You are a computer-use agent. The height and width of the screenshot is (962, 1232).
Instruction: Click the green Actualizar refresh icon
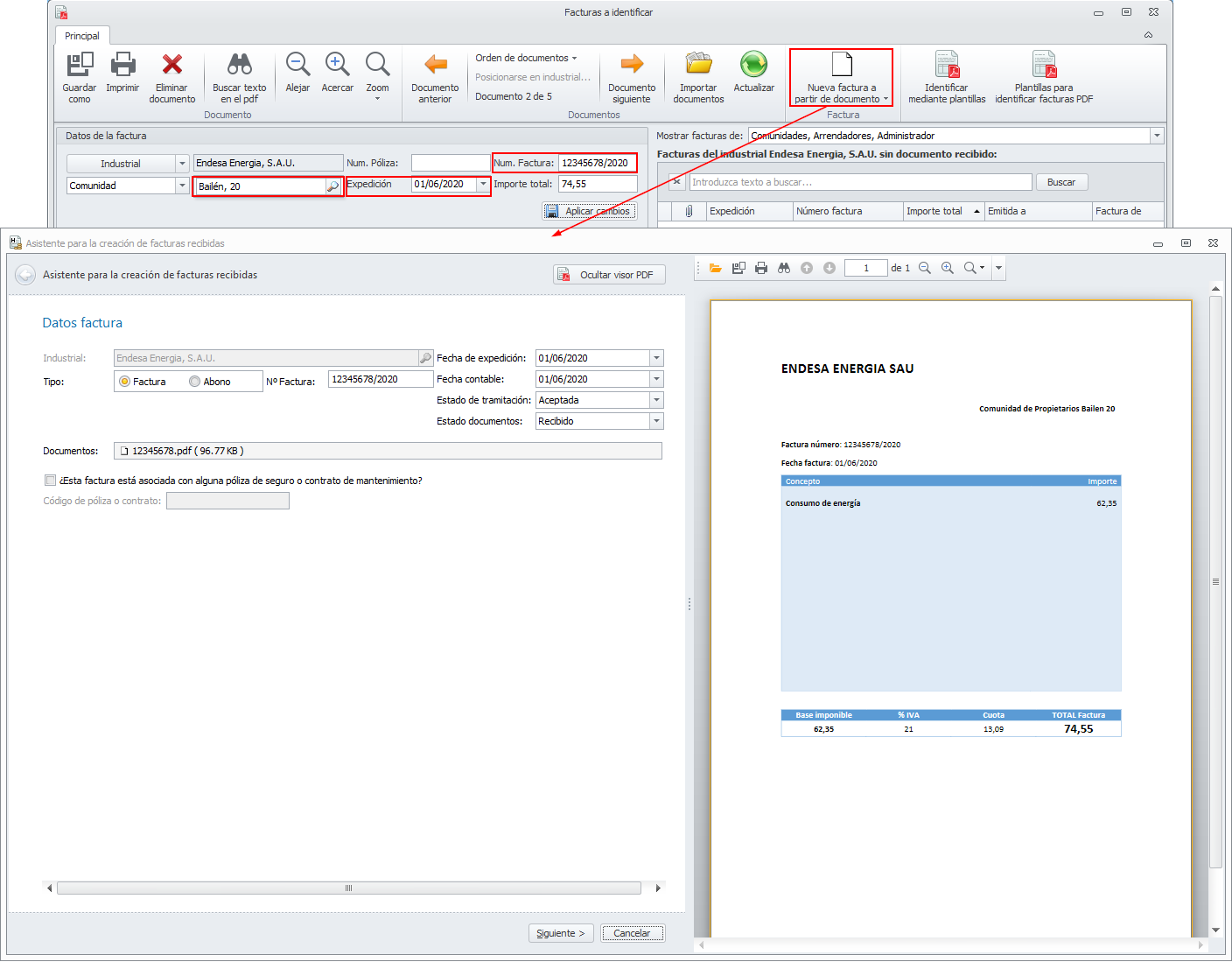click(x=753, y=66)
